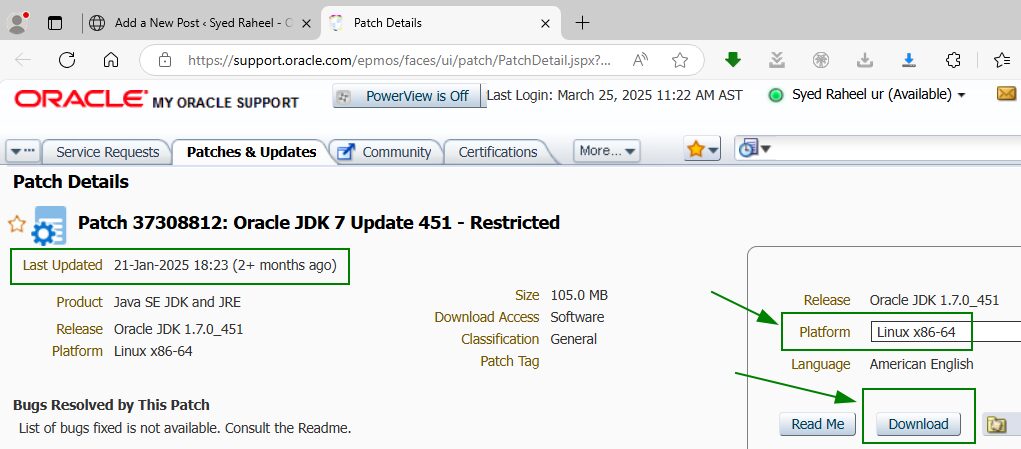The width and height of the screenshot is (1021, 449).
Task: Go back to the previous page
Action: [x=23, y=61]
